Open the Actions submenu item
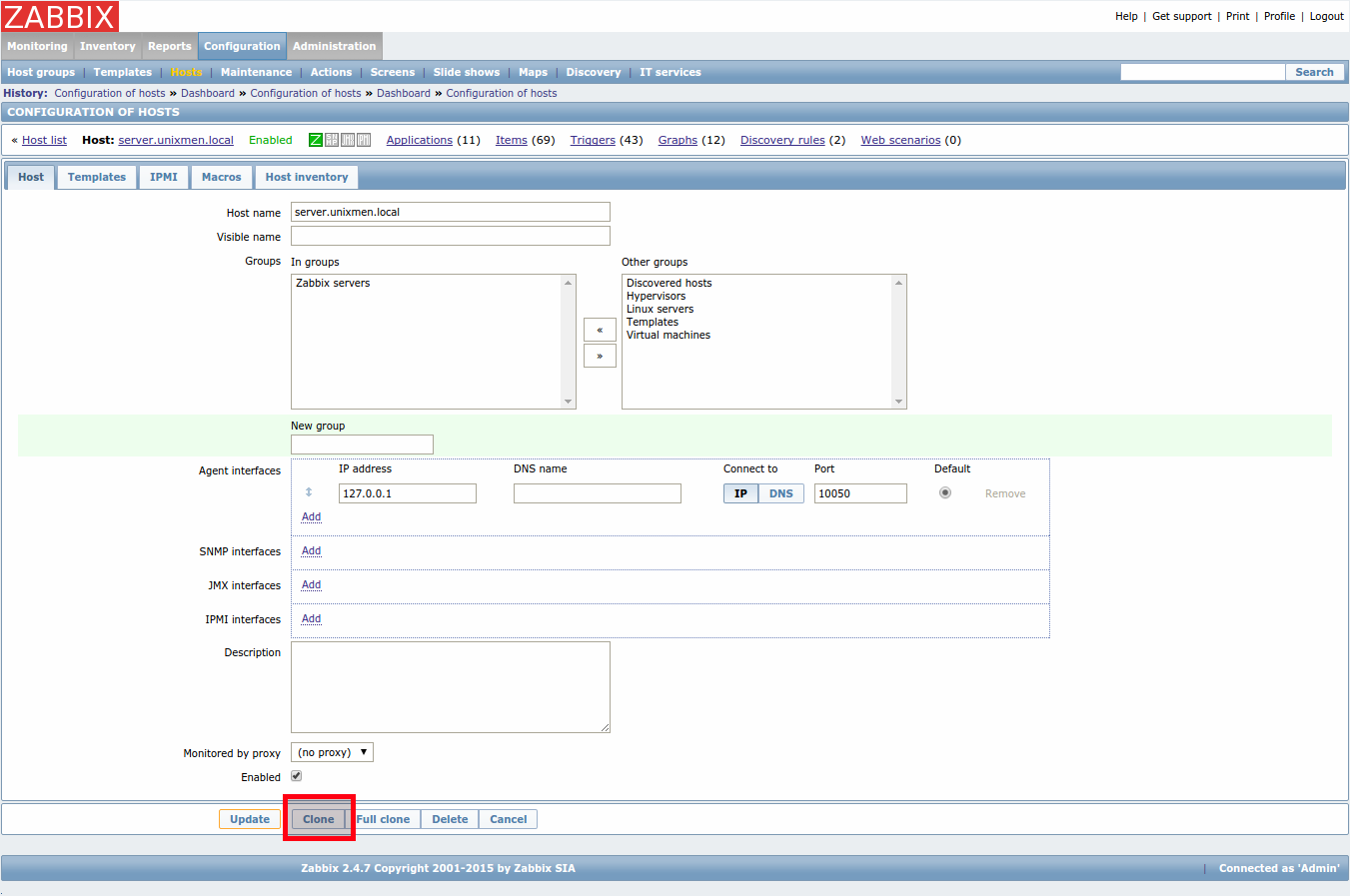The width and height of the screenshot is (1350, 896). coord(331,72)
